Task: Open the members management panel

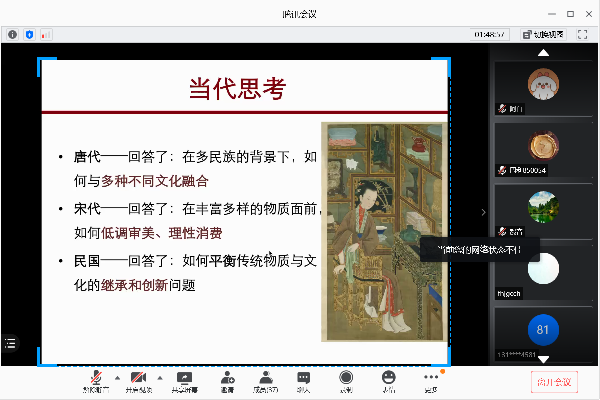Action: (265, 377)
